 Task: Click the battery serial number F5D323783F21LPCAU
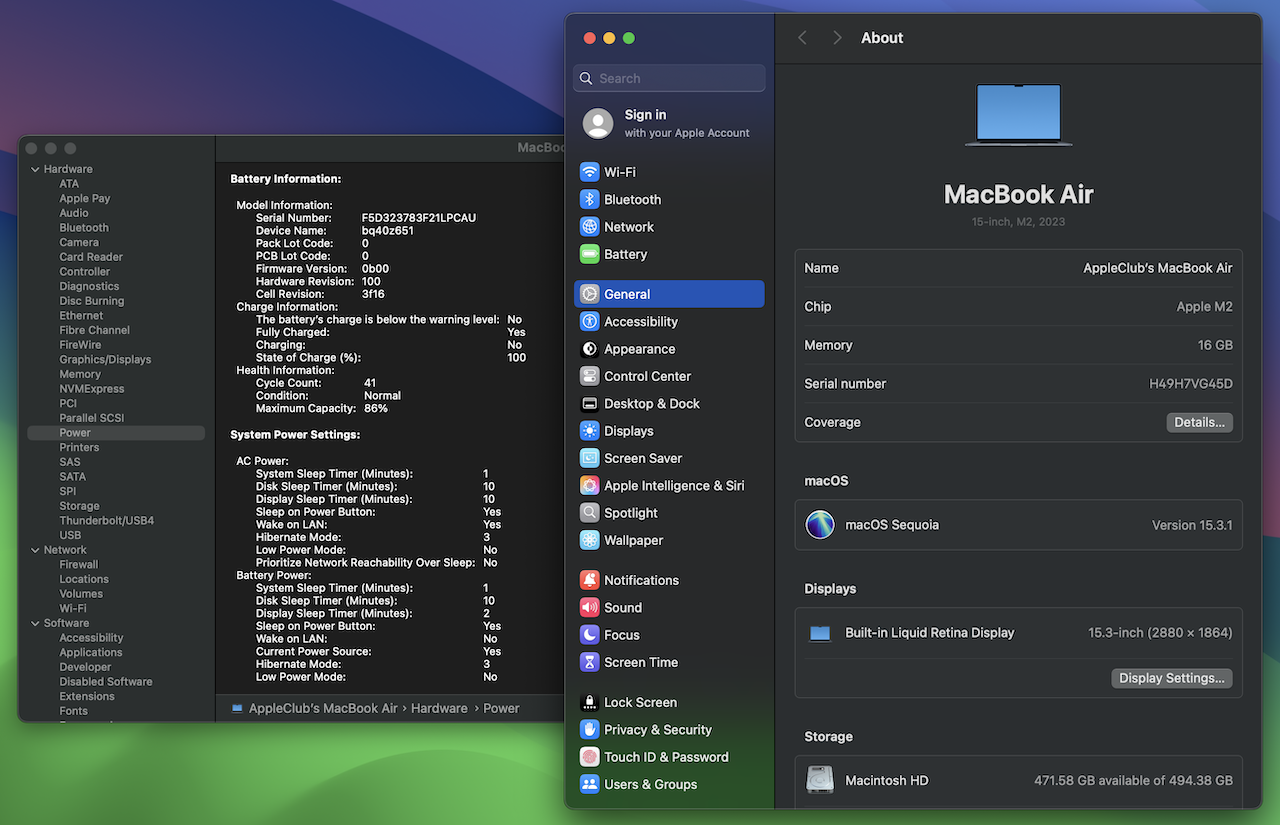click(419, 218)
